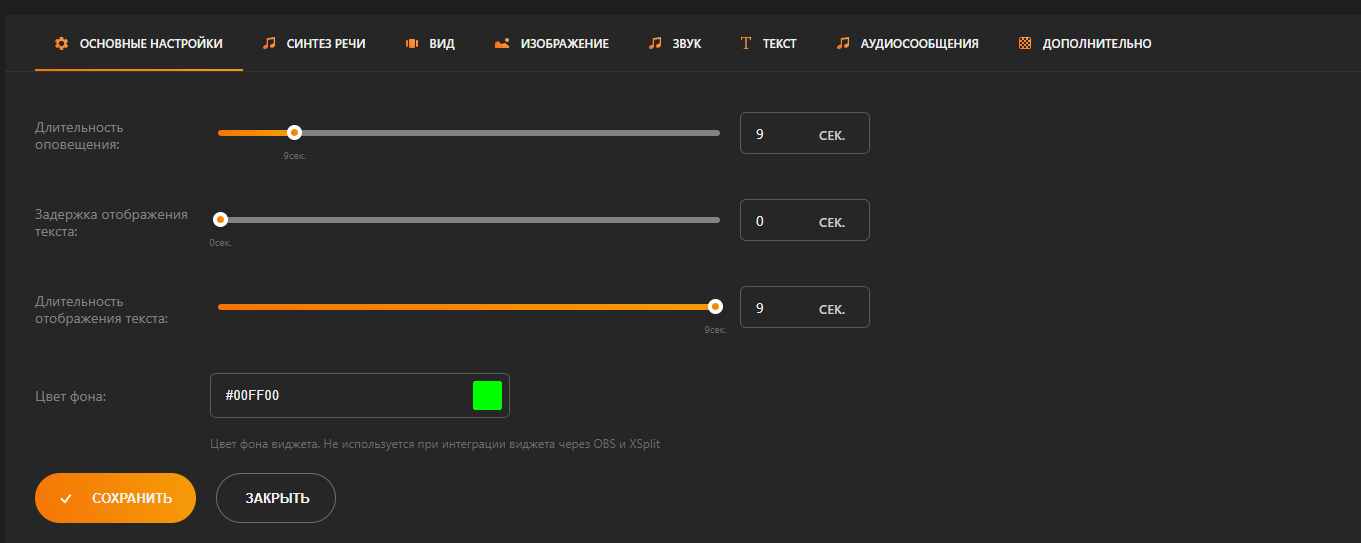Click the picture icon beside Изображение
The width and height of the screenshot is (1361, 543).
point(502,44)
